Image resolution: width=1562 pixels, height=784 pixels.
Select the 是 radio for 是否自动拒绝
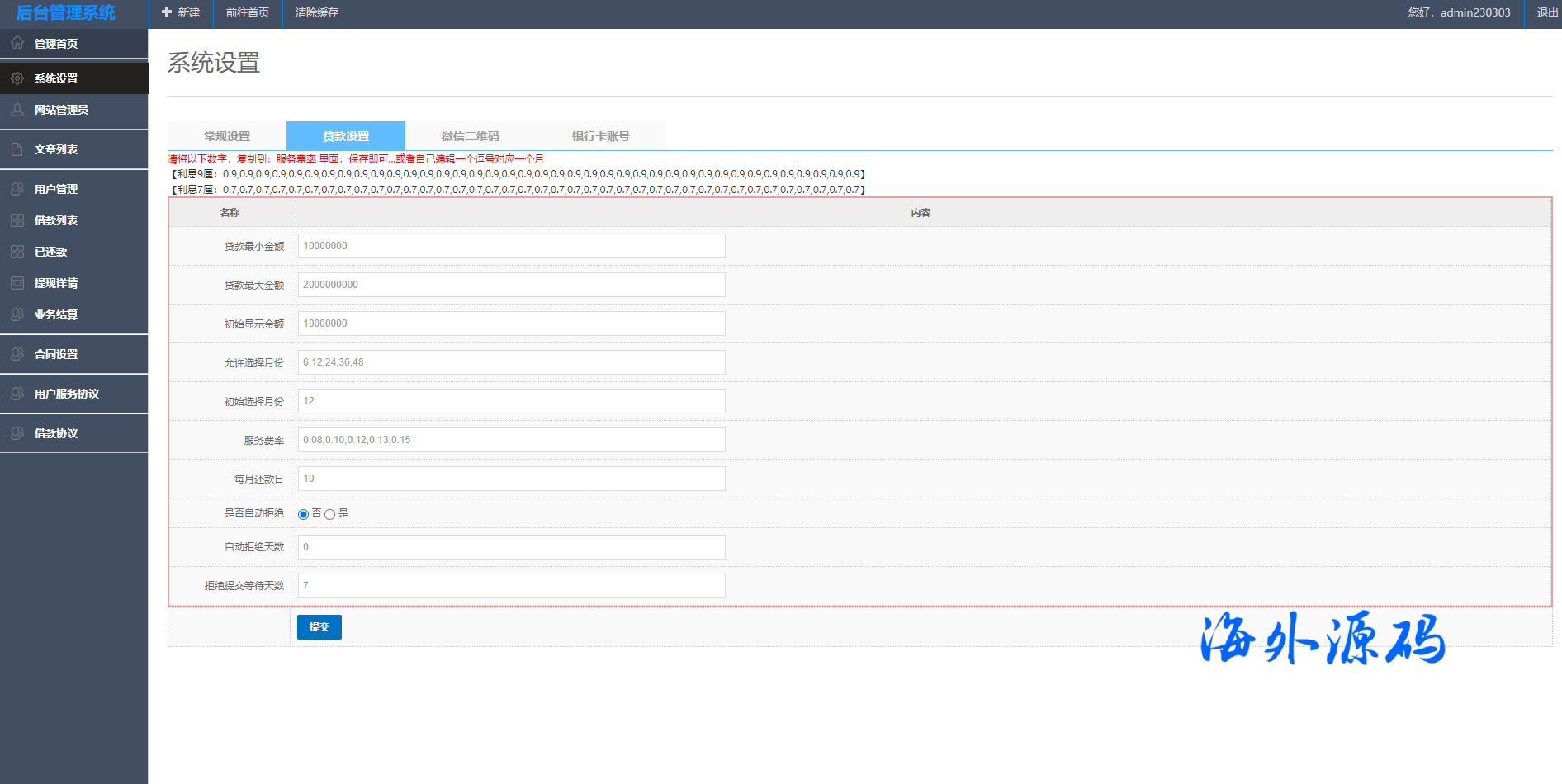coord(330,514)
